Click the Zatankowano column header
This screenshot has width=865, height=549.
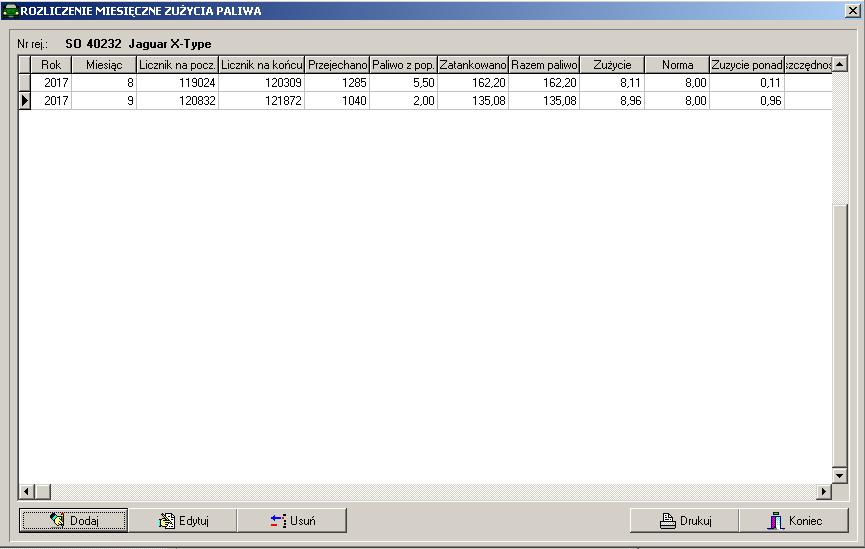click(473, 65)
